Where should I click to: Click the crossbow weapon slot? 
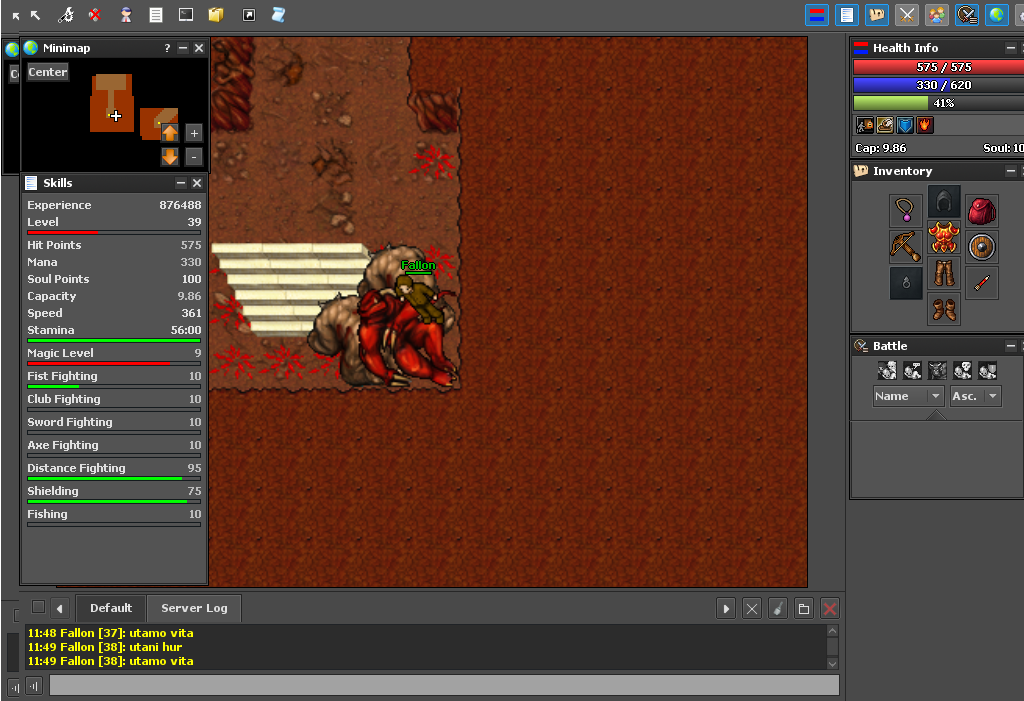point(906,246)
